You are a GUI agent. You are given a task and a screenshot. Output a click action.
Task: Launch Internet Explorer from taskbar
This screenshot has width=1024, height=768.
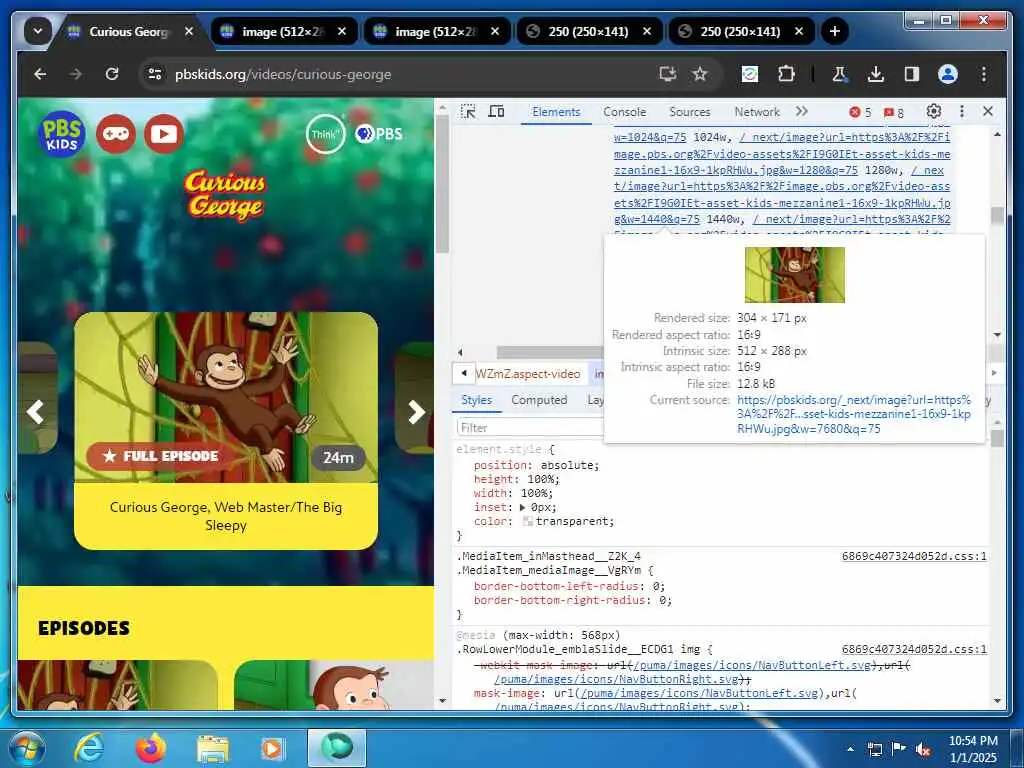(x=89, y=748)
